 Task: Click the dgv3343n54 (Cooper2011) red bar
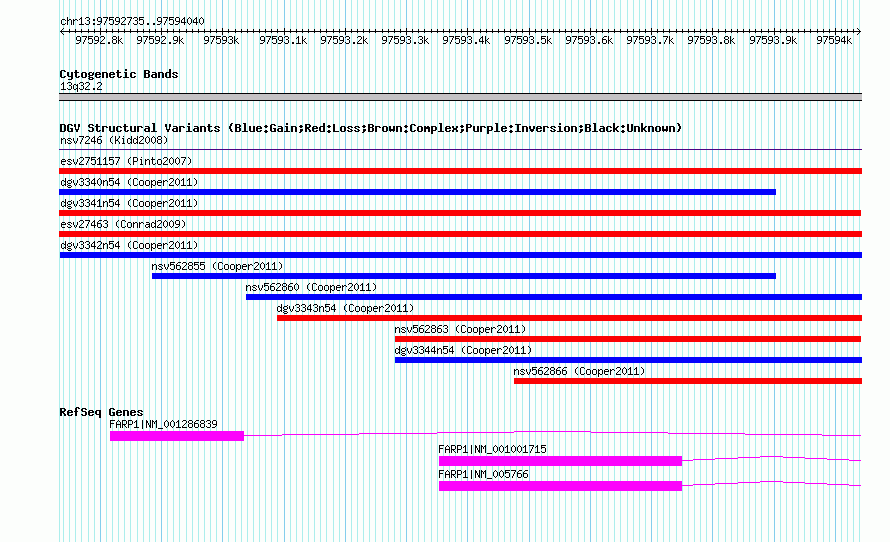[569, 318]
